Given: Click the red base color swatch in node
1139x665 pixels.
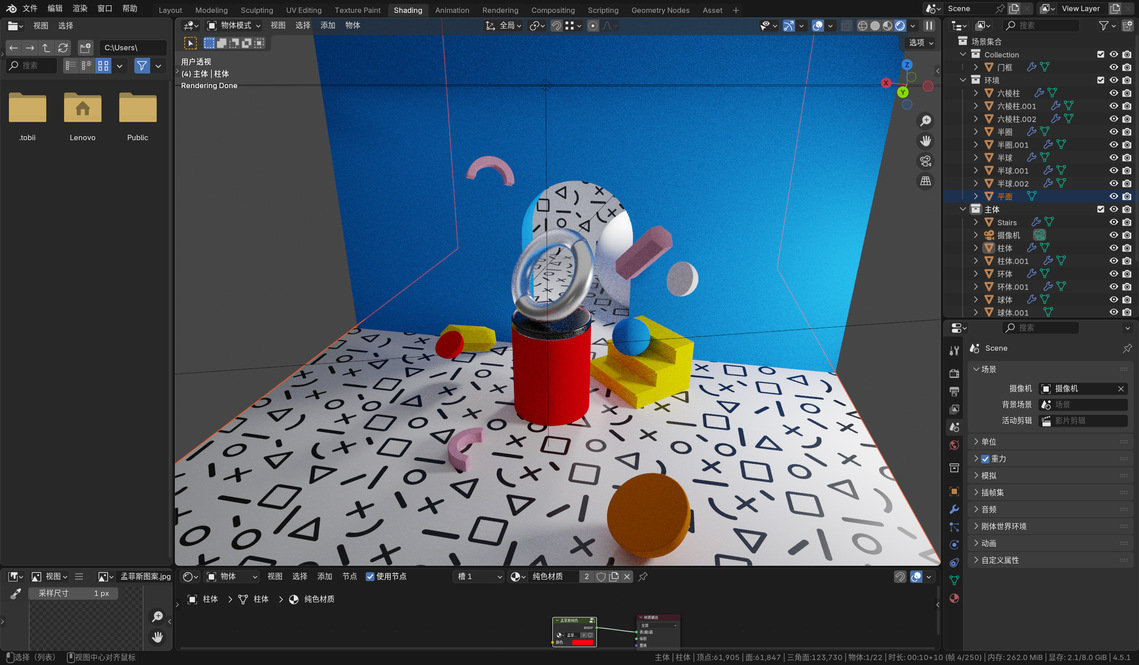Looking at the screenshot, I should click(x=582, y=642).
